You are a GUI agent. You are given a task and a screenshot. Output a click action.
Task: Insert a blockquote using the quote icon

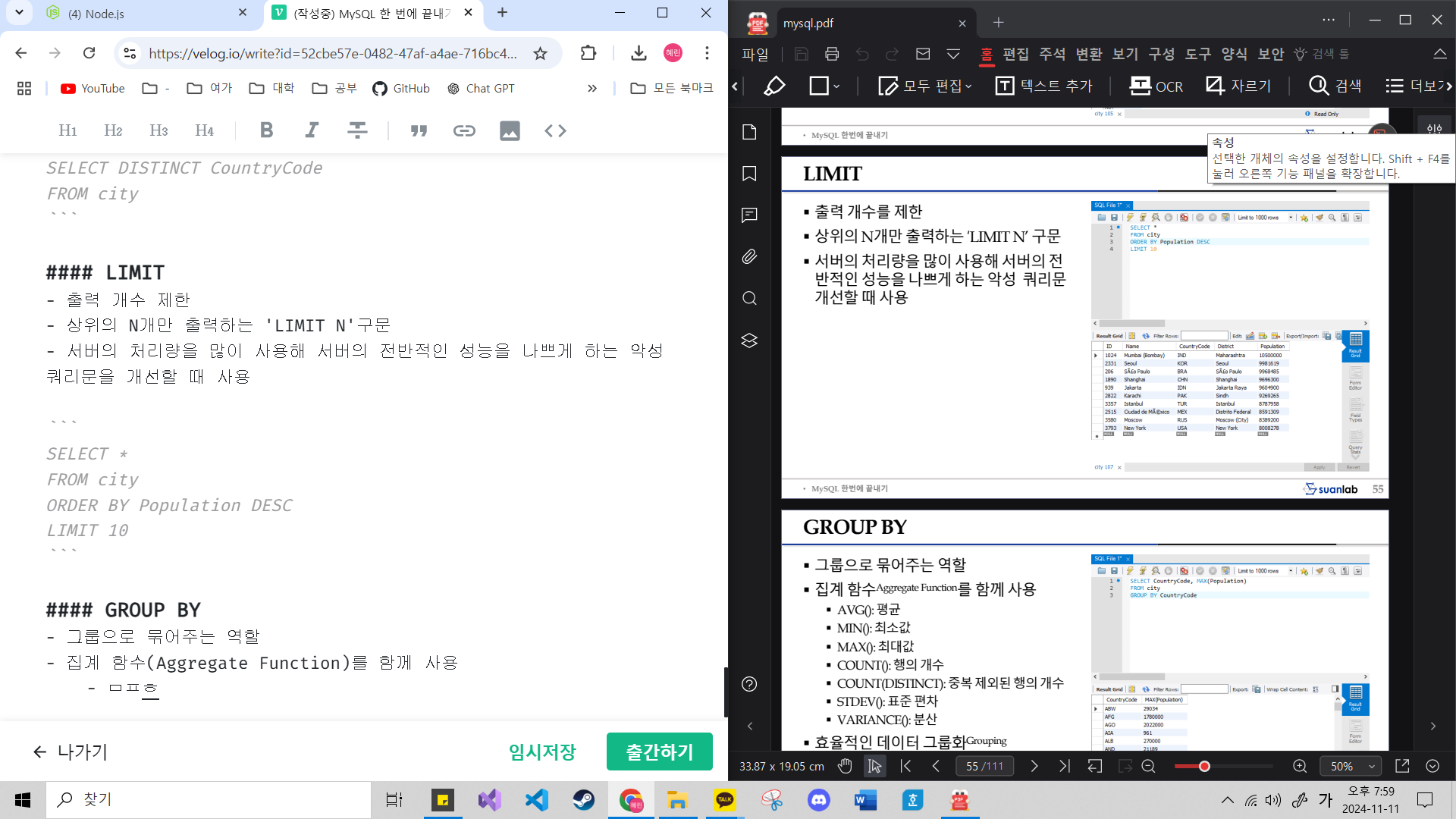tap(419, 130)
